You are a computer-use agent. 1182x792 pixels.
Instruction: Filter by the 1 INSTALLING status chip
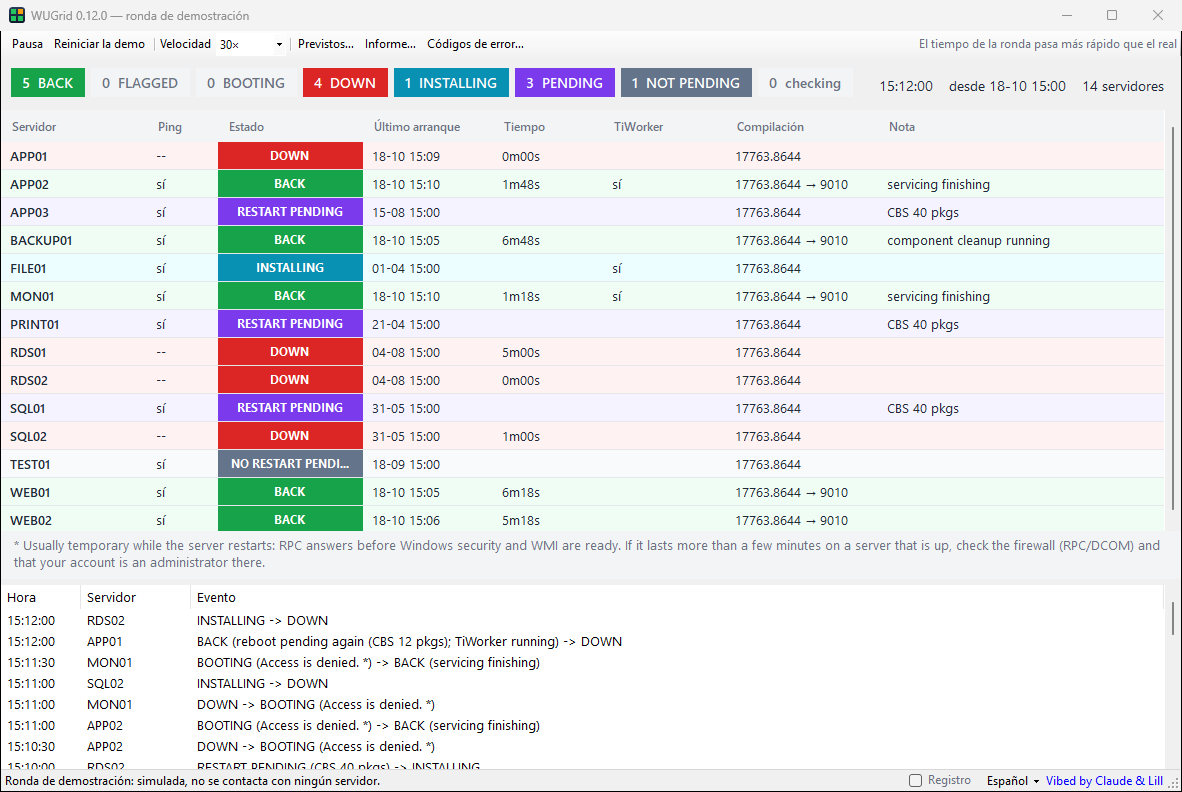pos(451,83)
